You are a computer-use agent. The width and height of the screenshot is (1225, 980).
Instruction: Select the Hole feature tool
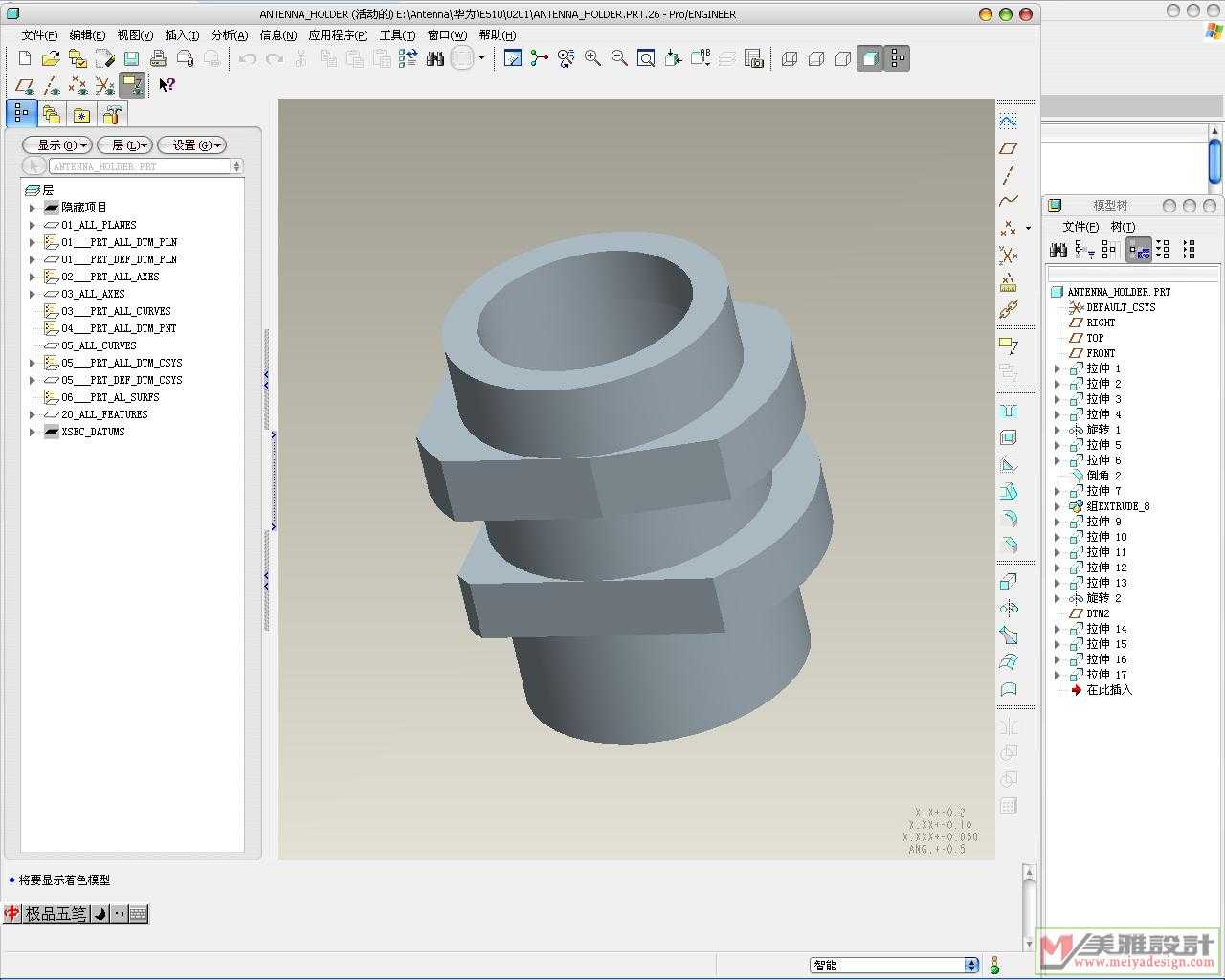(1008, 411)
